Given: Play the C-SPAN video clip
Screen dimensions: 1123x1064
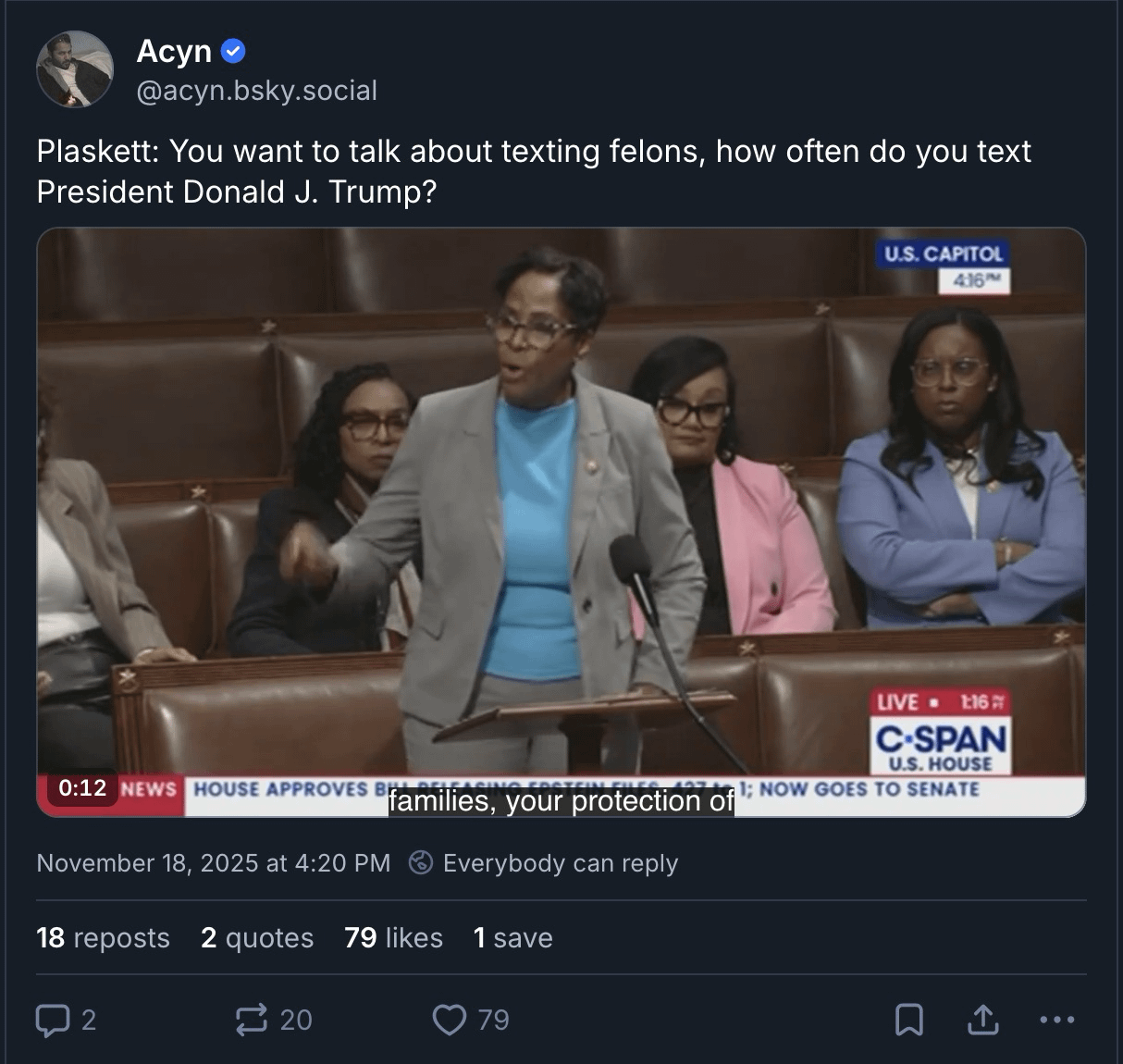Looking at the screenshot, I should (x=561, y=522).
